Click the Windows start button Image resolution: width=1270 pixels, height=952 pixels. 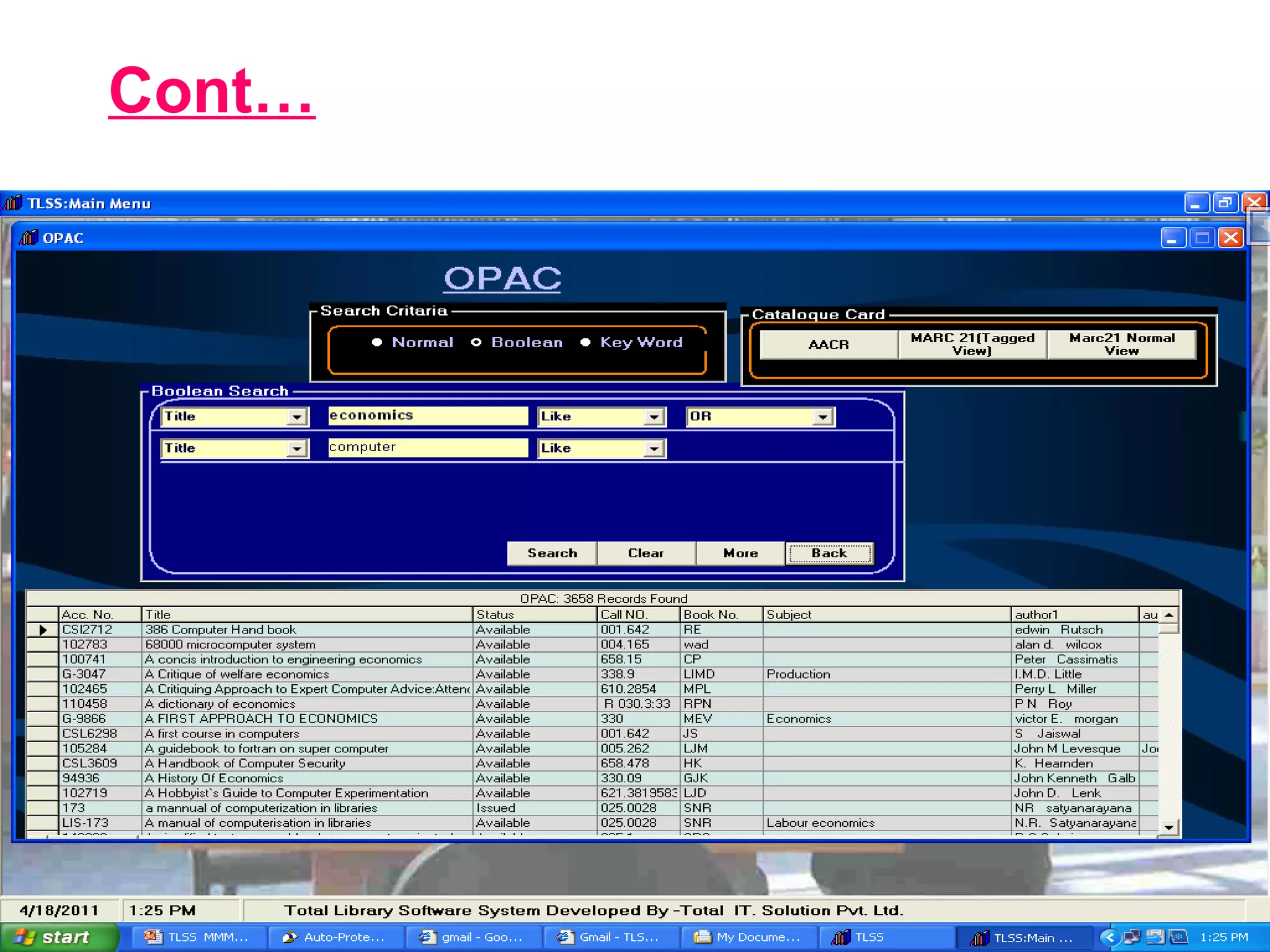coord(56,937)
